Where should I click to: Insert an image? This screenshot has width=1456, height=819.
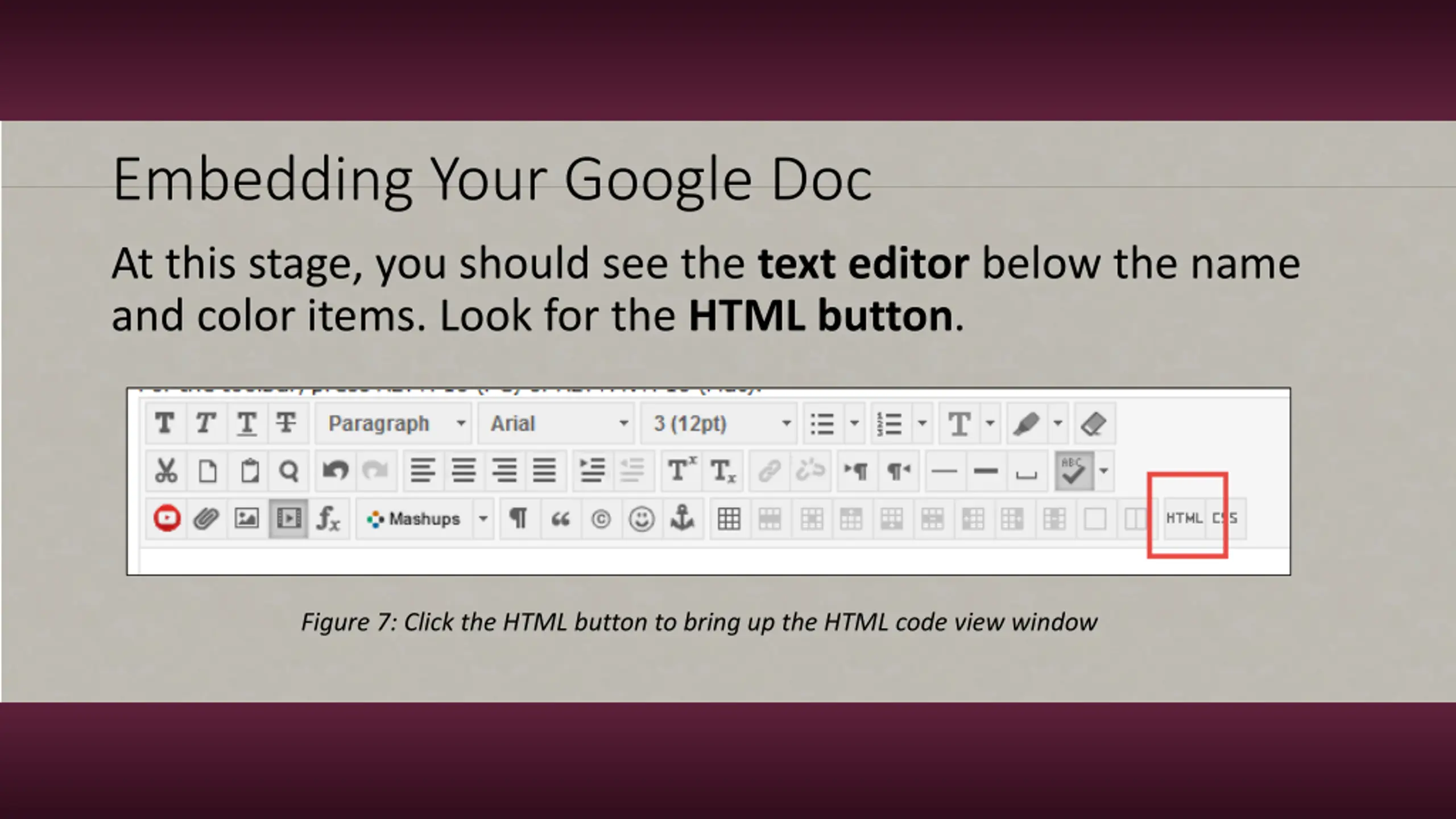click(247, 519)
